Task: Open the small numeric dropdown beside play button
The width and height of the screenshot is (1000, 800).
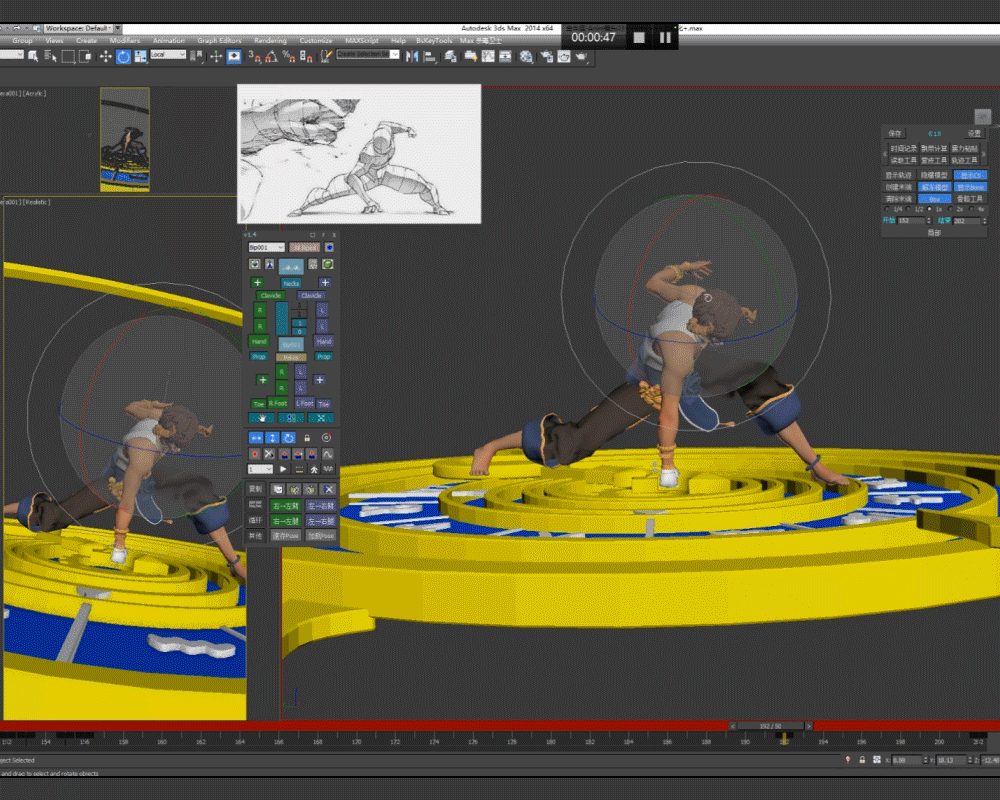Action: click(260, 470)
